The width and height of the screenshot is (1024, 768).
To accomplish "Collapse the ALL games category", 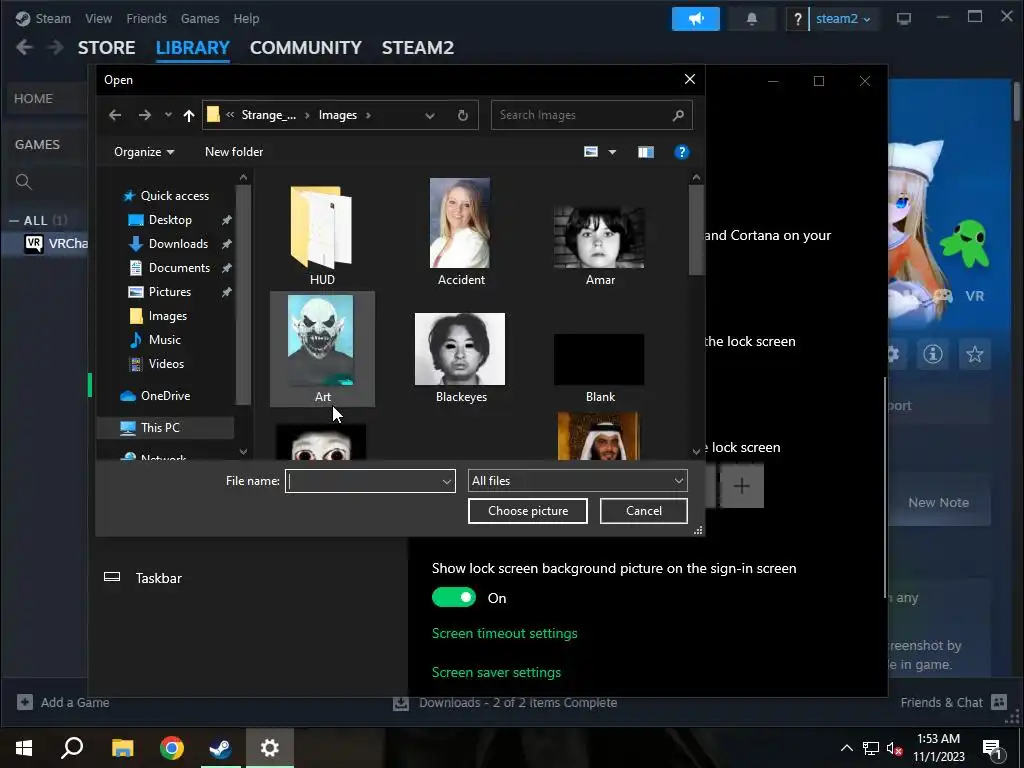I will click(x=14, y=221).
